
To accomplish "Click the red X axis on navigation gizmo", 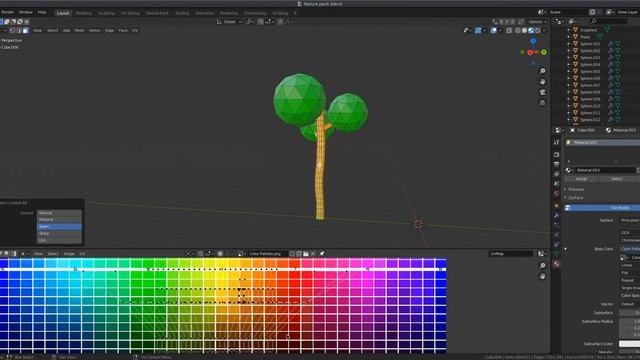I will (530, 52).
